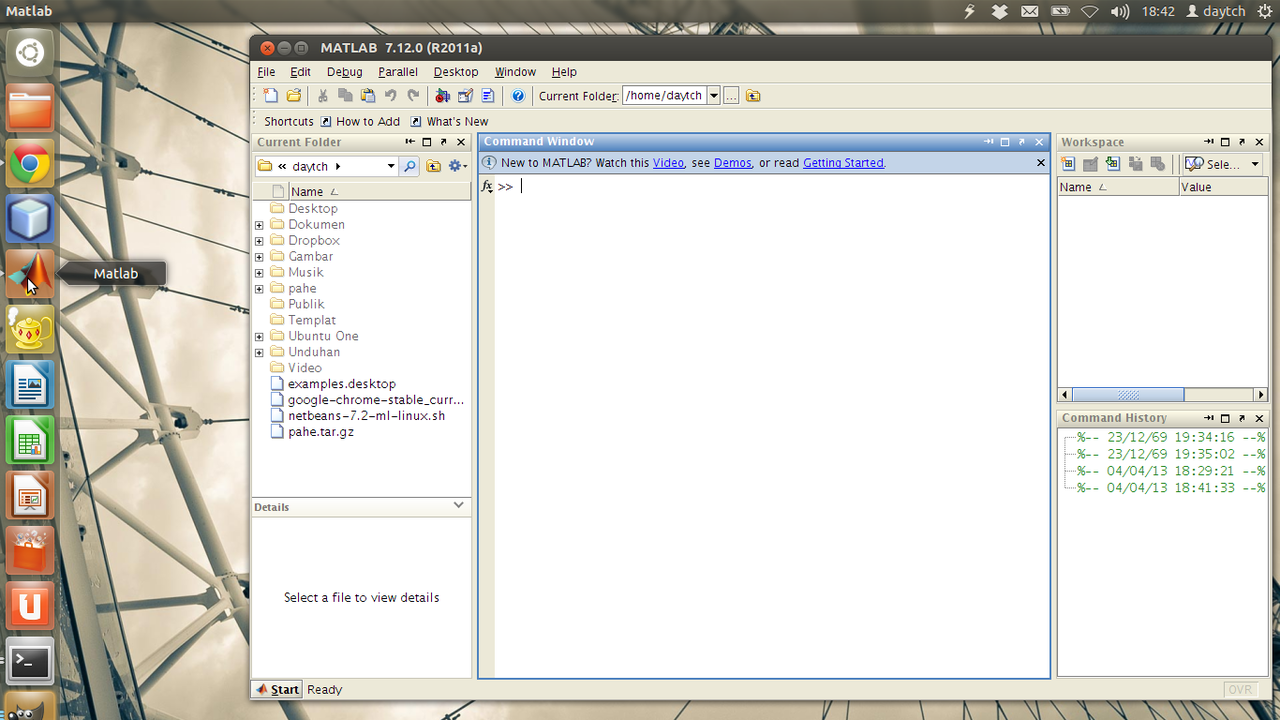Expand the pahe folder
The height and width of the screenshot is (720, 1280).
point(259,289)
